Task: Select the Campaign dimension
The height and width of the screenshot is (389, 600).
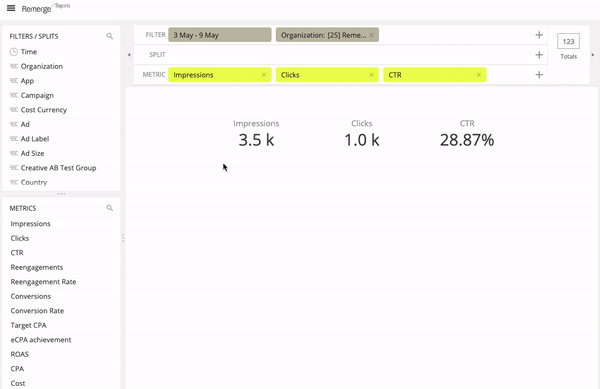Action: click(37, 95)
